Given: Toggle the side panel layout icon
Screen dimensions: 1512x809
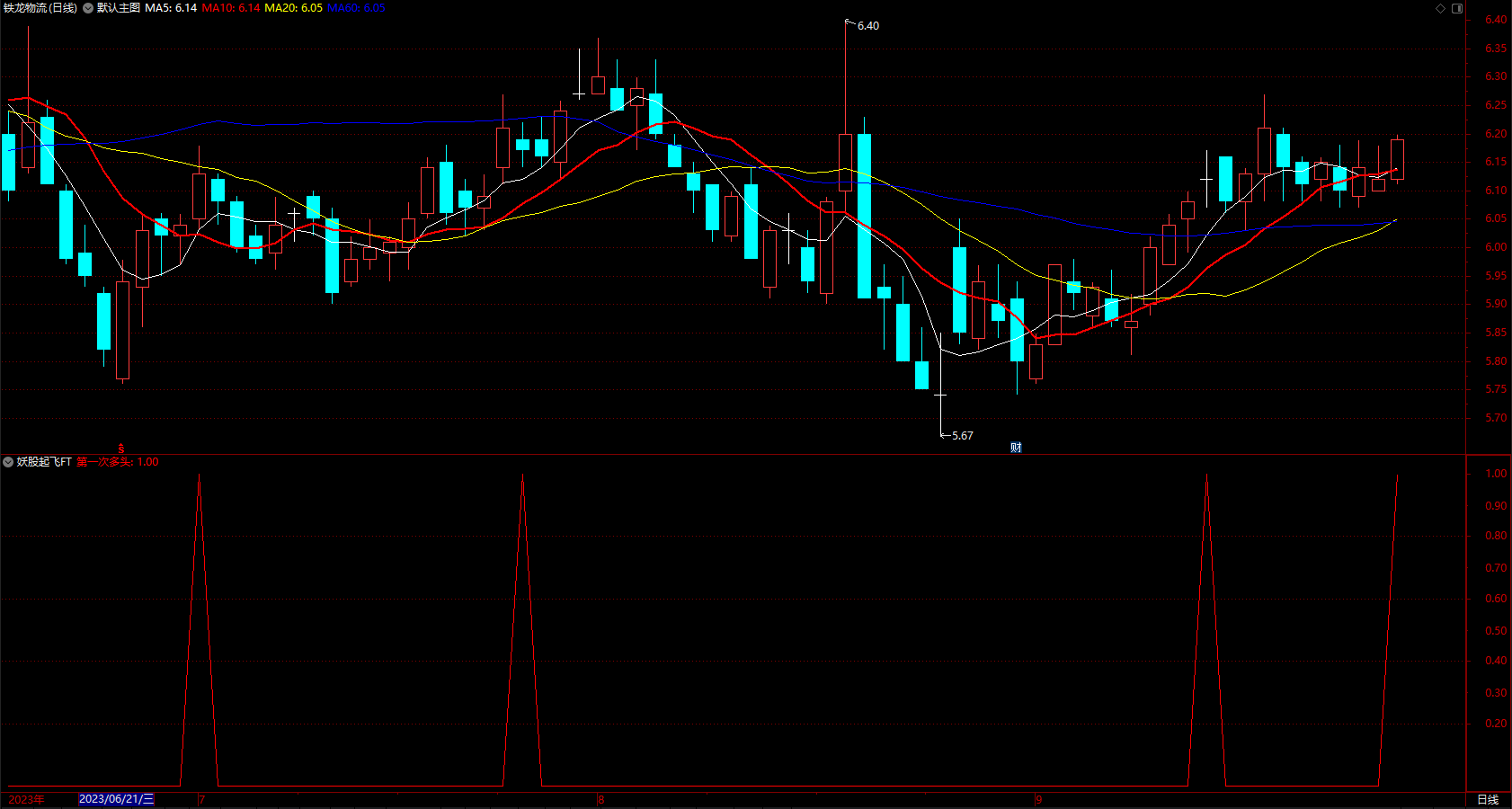Looking at the screenshot, I should (1457, 8).
